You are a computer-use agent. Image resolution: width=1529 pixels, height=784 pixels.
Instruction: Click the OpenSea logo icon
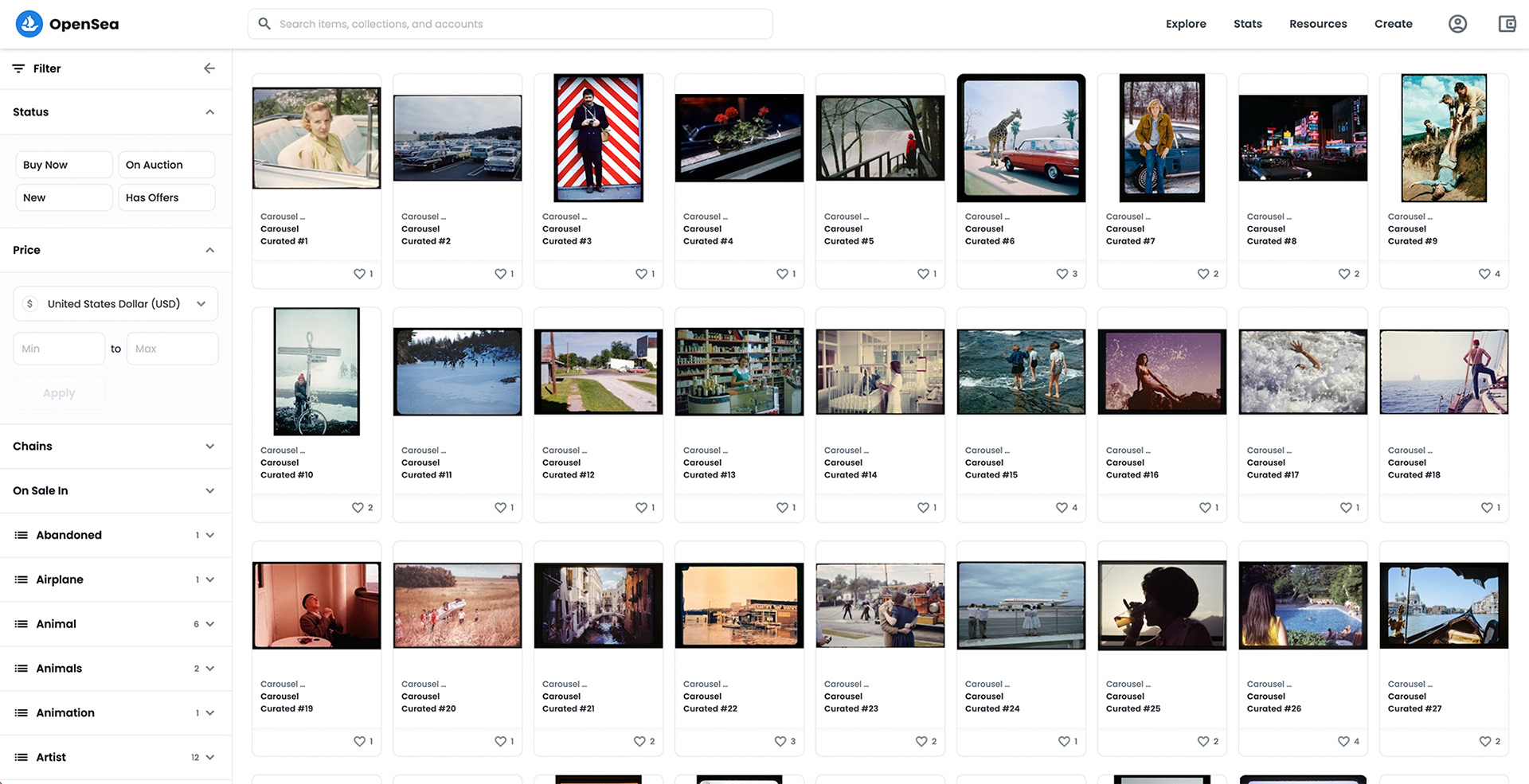29,24
